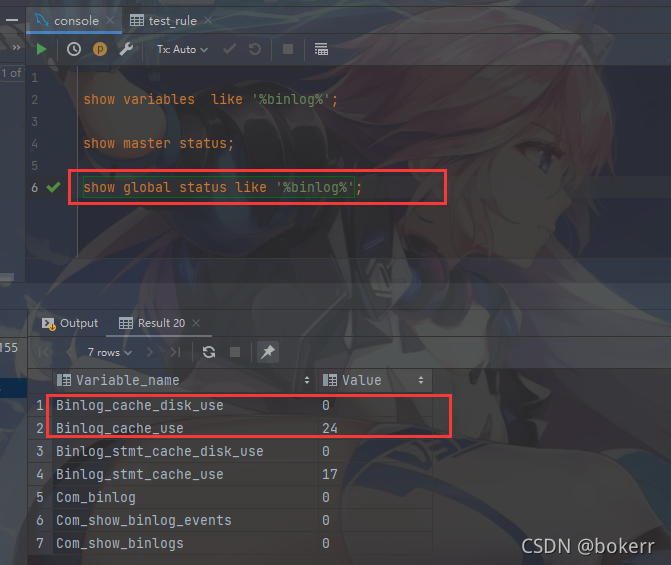The width and height of the screenshot is (671, 565).
Task: Close the test_rule tab
Action: pos(208,20)
